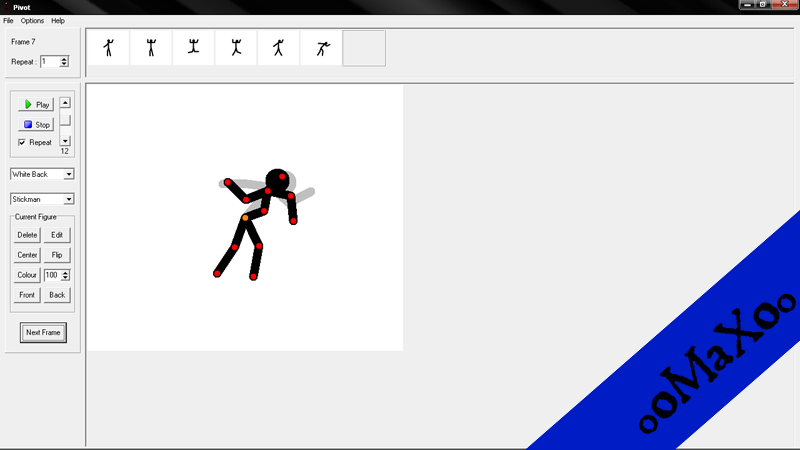Click the speed slider thumb
This screenshot has width=800, height=450.
tap(65, 120)
